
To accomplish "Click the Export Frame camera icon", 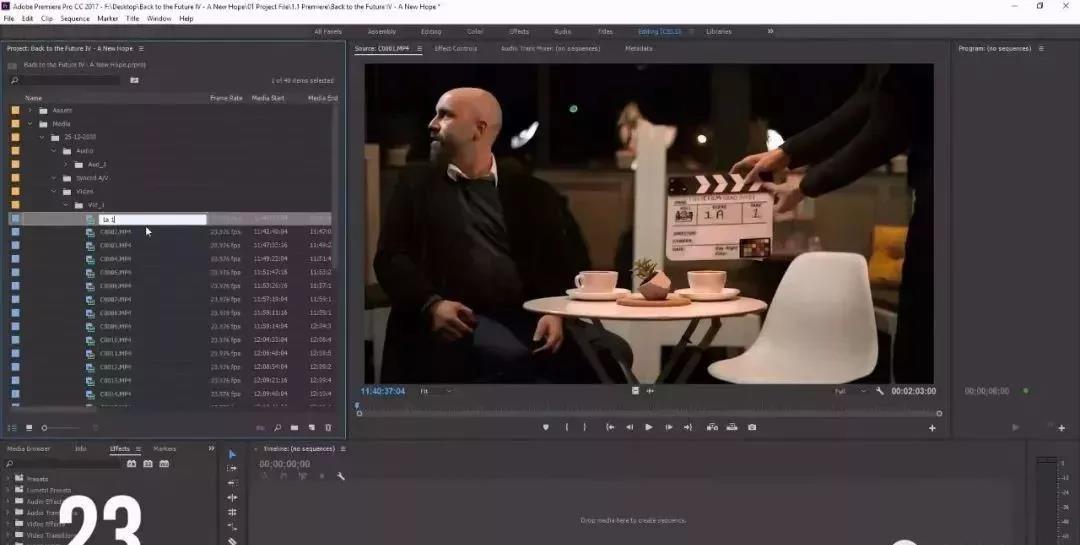I will (752, 427).
